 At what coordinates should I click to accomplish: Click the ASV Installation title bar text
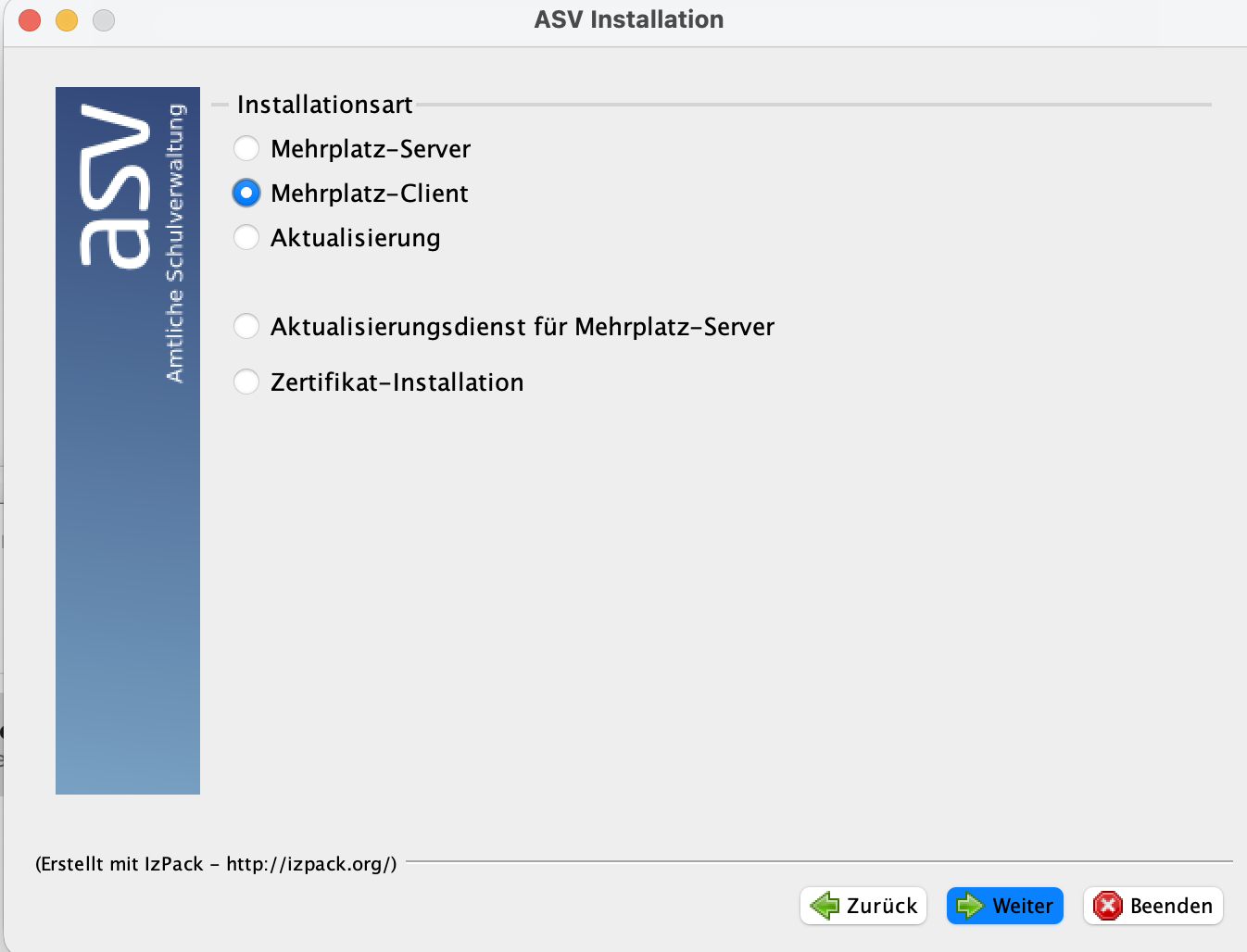(629, 19)
